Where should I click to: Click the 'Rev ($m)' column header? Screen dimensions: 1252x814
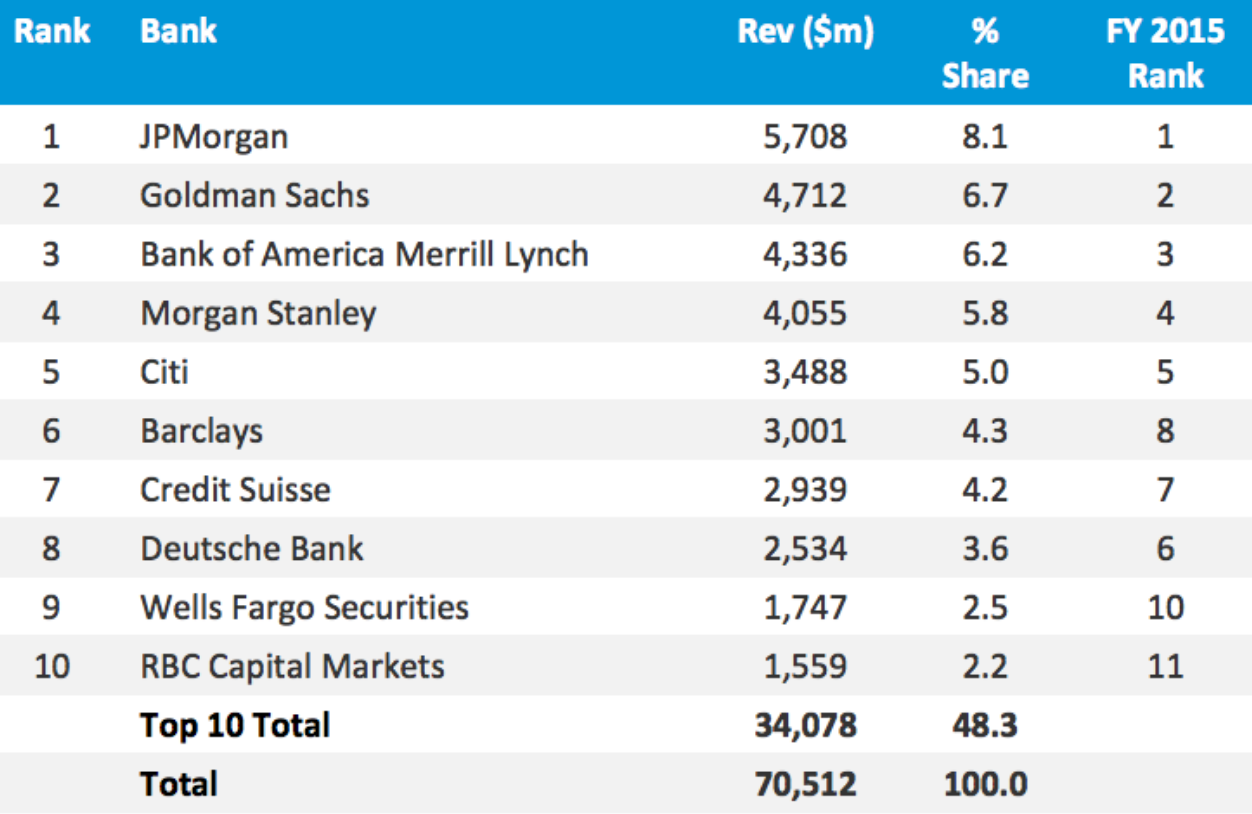coord(805,32)
